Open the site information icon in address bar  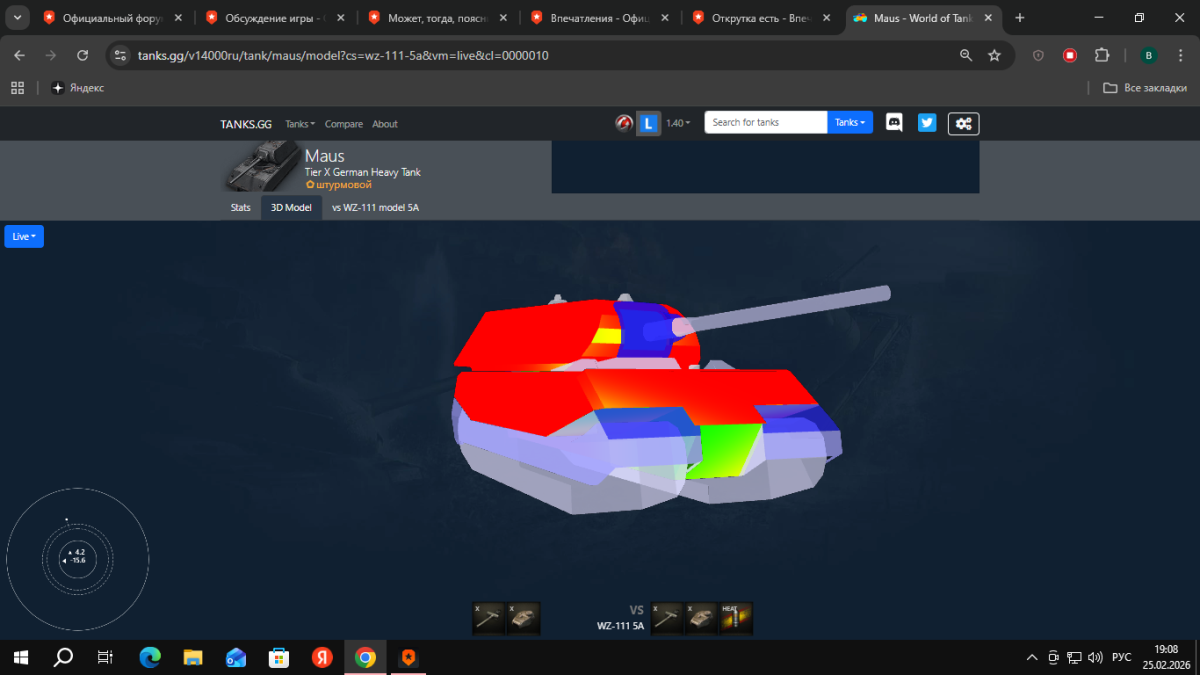(x=120, y=55)
